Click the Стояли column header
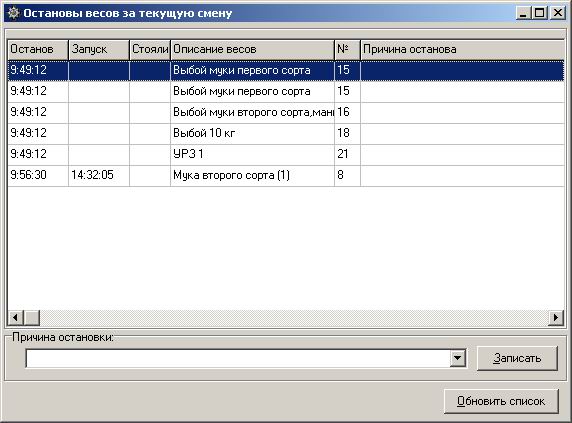This screenshot has width=572, height=423. [150, 49]
